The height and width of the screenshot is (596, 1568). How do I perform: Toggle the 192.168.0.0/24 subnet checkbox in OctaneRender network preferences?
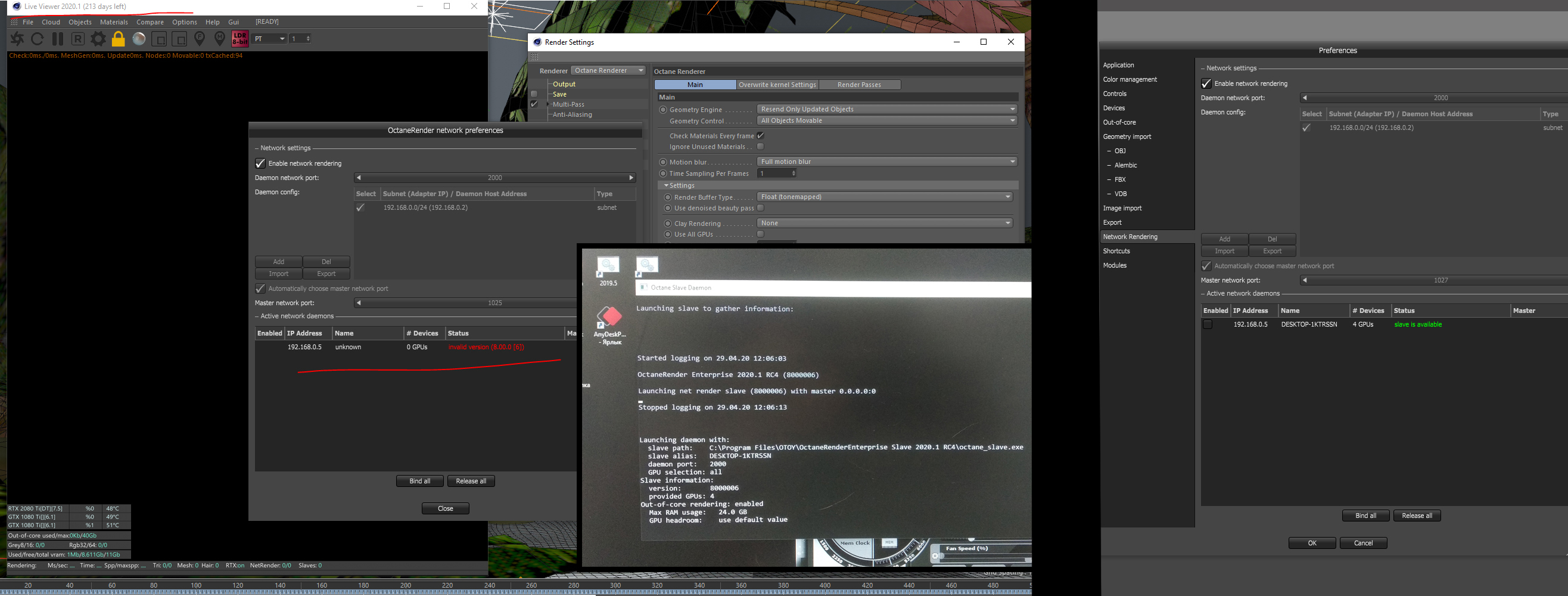point(361,207)
